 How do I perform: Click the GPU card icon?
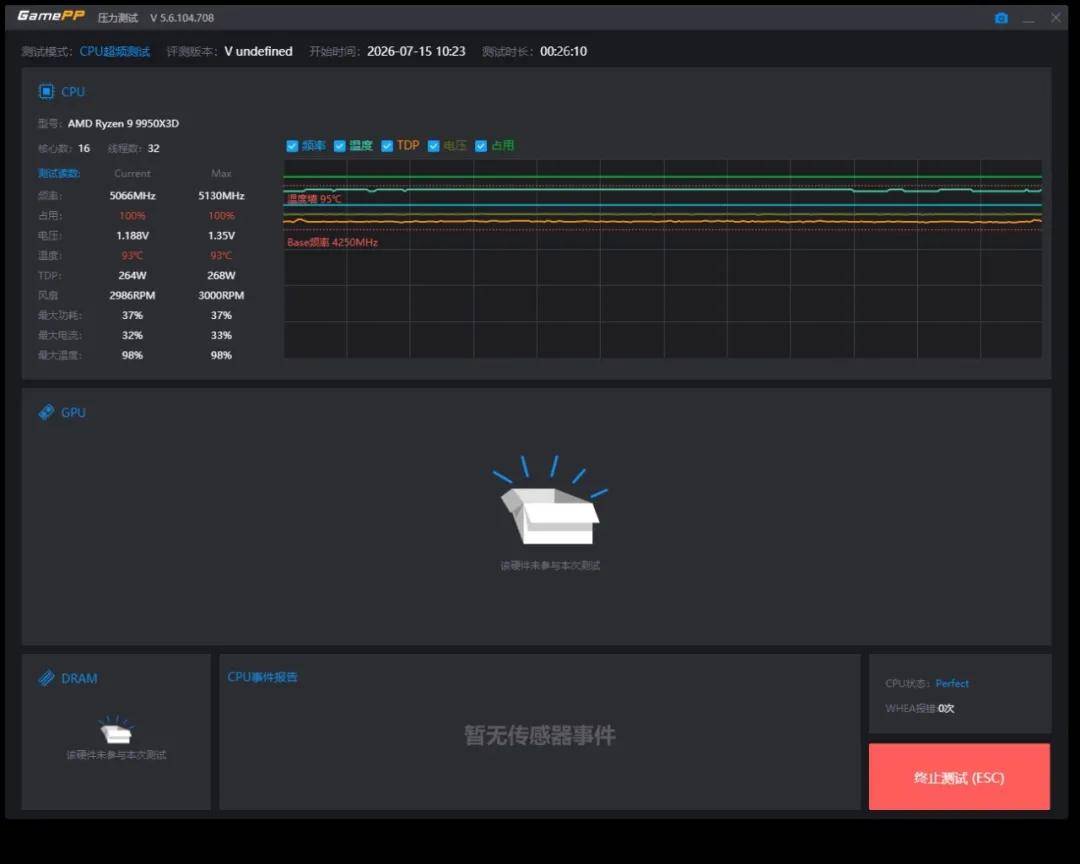tap(46, 412)
